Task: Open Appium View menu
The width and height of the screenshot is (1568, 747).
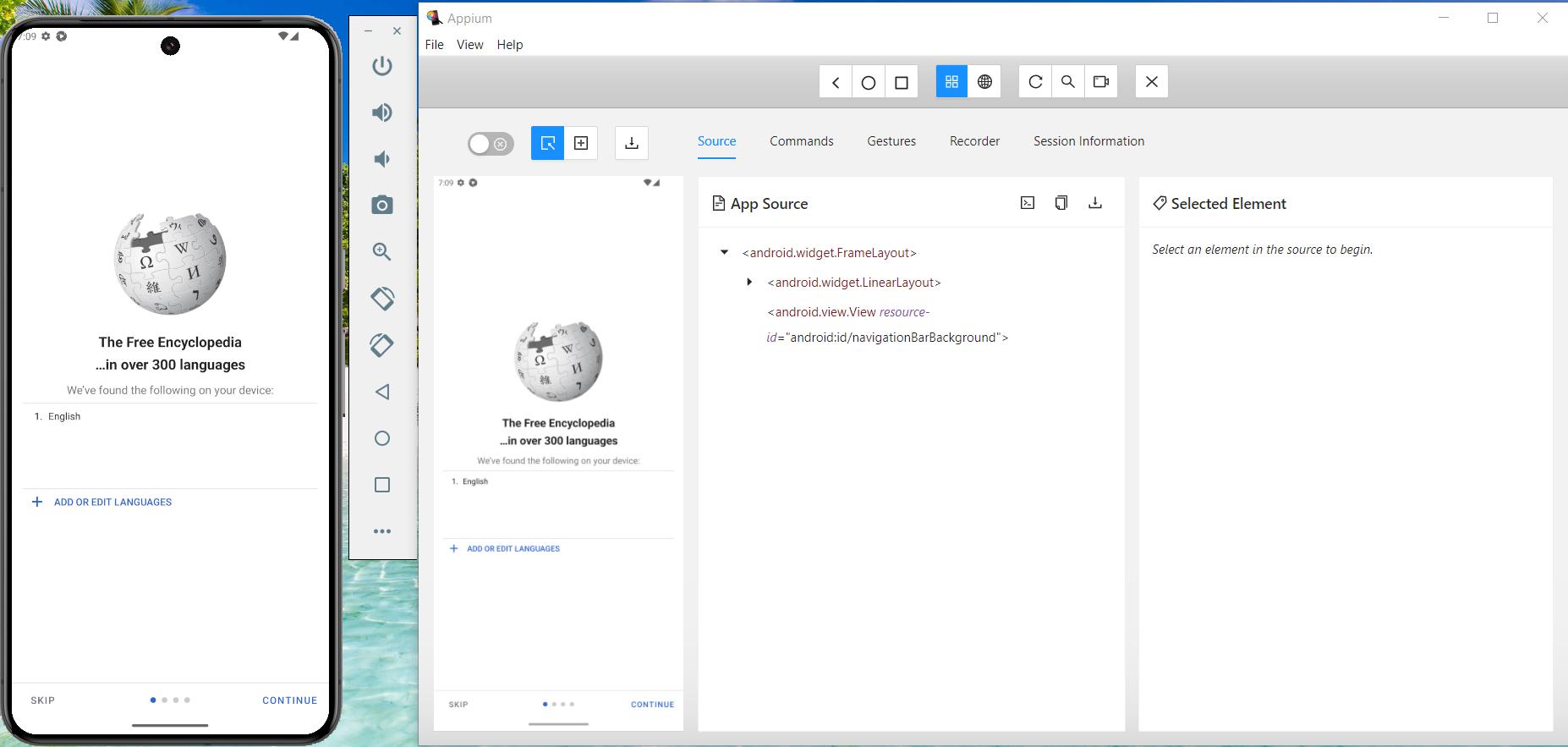Action: tap(470, 45)
